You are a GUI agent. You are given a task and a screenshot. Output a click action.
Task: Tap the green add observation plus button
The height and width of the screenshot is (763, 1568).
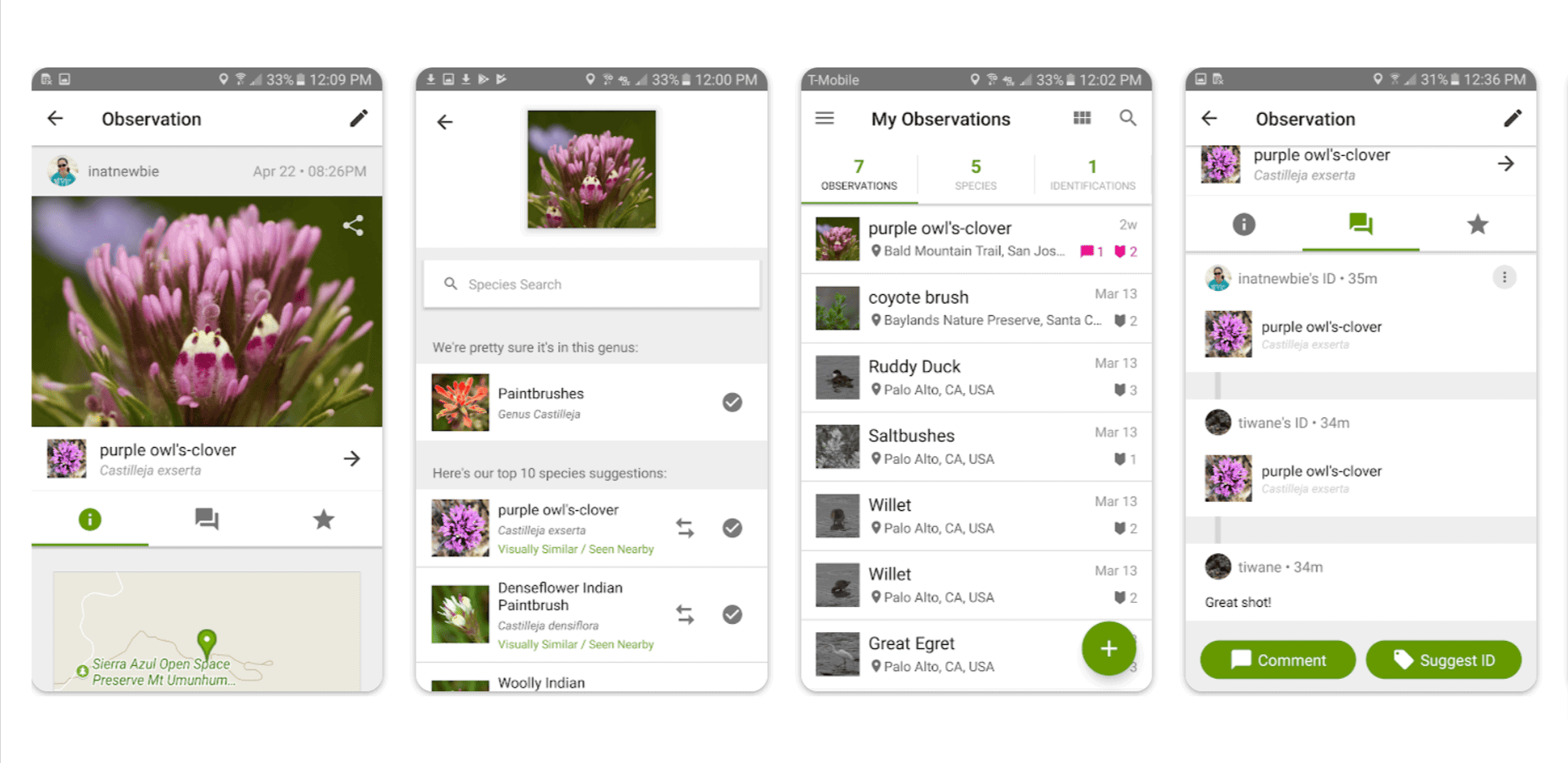1109,648
